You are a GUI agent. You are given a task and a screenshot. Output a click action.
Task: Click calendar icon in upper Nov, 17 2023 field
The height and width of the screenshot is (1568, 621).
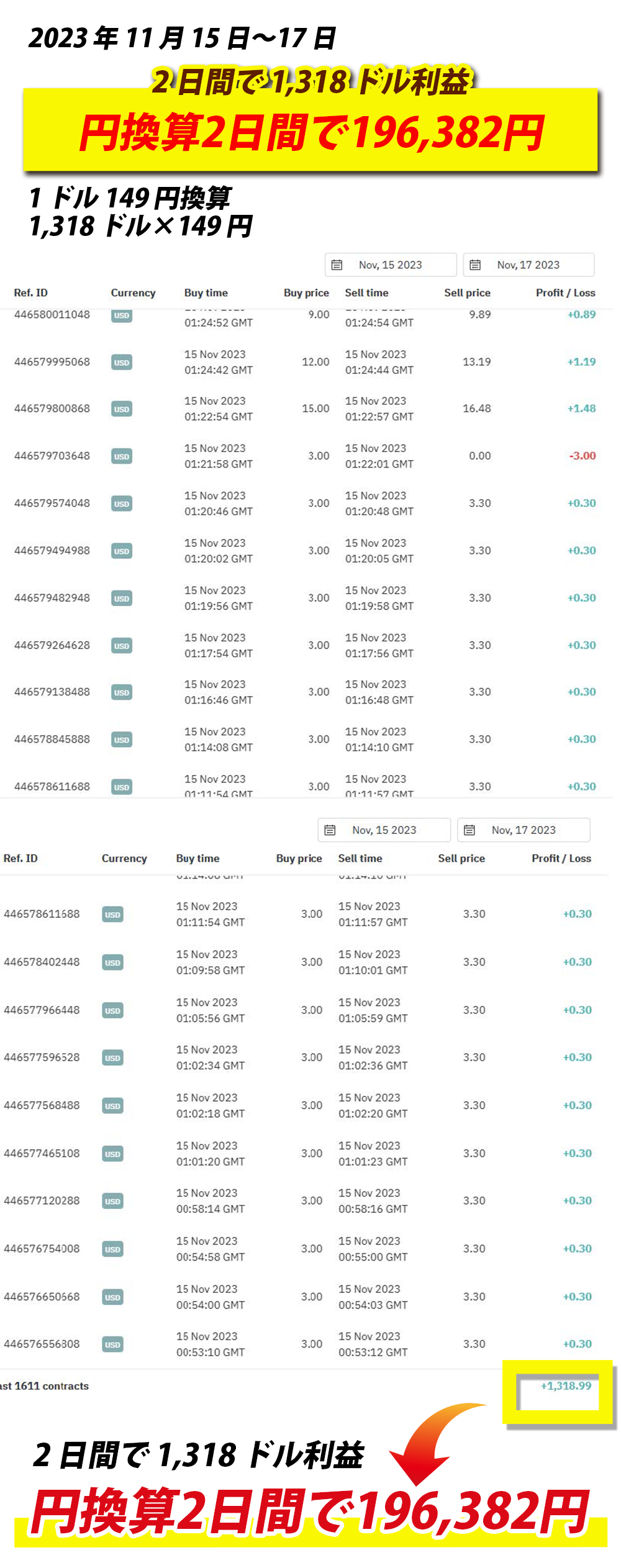click(x=475, y=265)
